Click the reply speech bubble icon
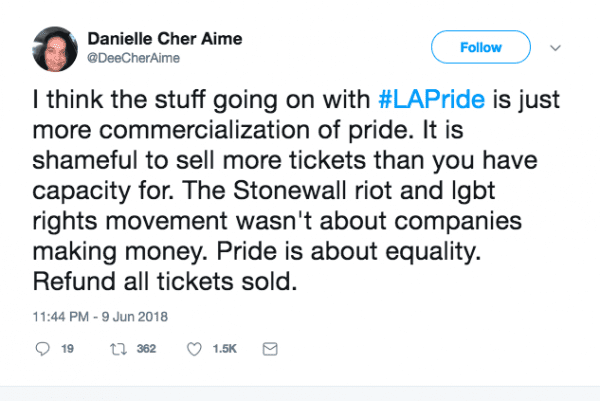The width and height of the screenshot is (600, 401). coord(42,349)
